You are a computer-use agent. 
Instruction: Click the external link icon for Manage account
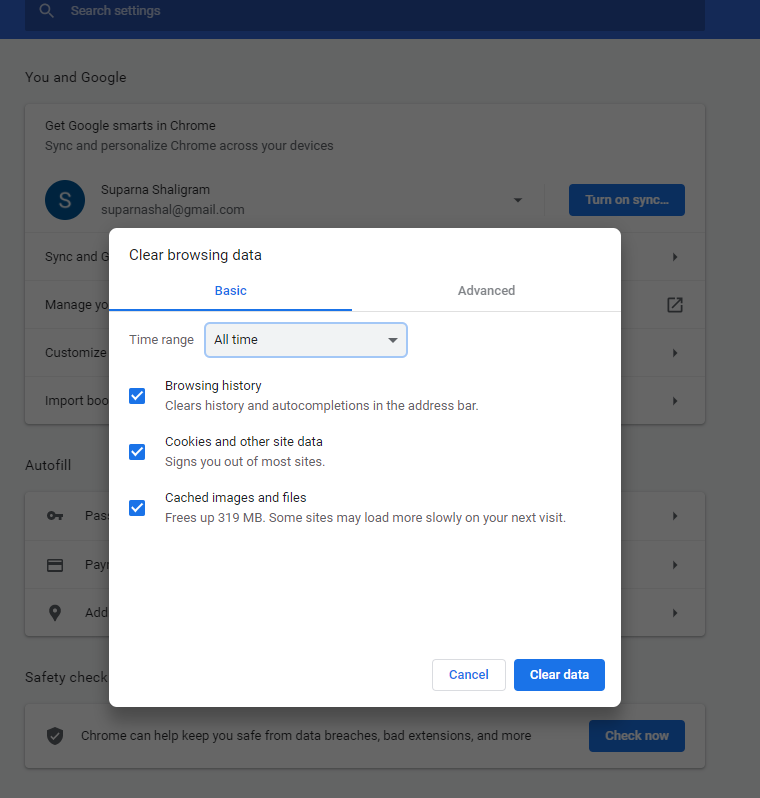tap(675, 305)
